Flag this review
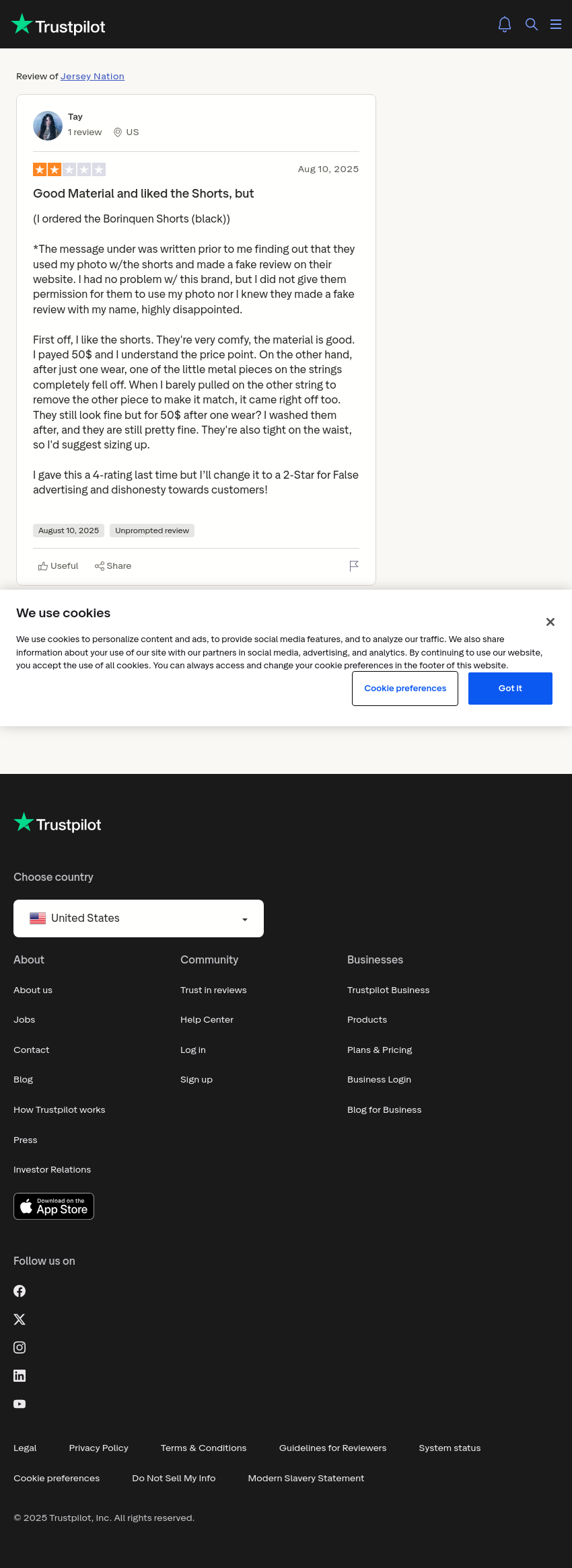 coord(354,566)
